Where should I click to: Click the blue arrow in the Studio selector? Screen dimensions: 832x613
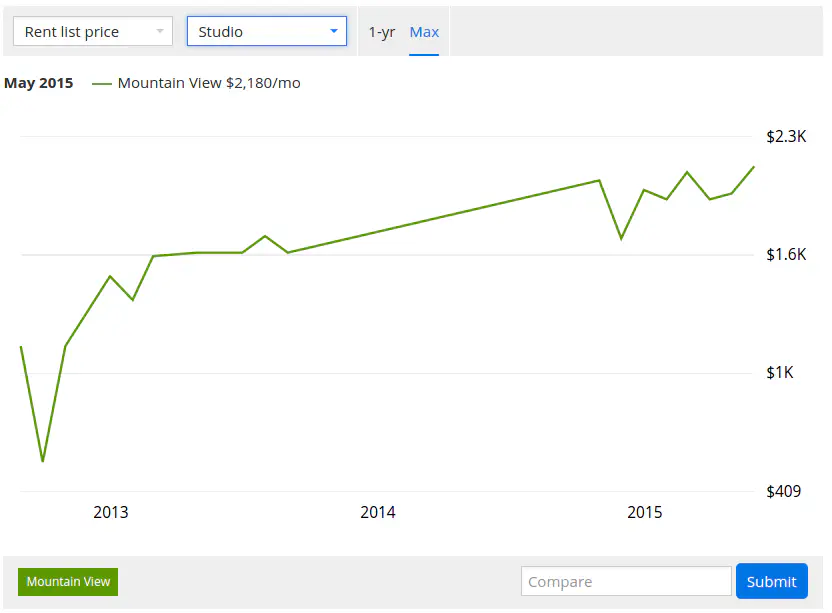334,32
